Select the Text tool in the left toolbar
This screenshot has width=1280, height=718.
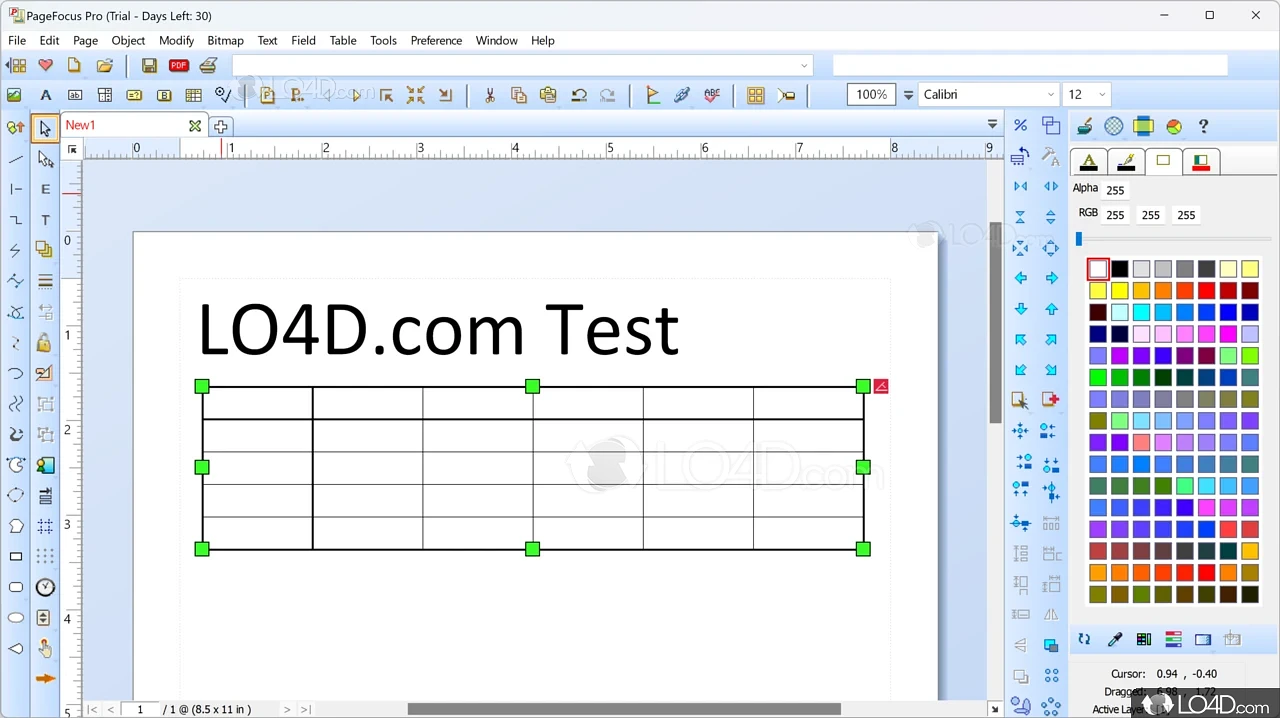pos(45,219)
